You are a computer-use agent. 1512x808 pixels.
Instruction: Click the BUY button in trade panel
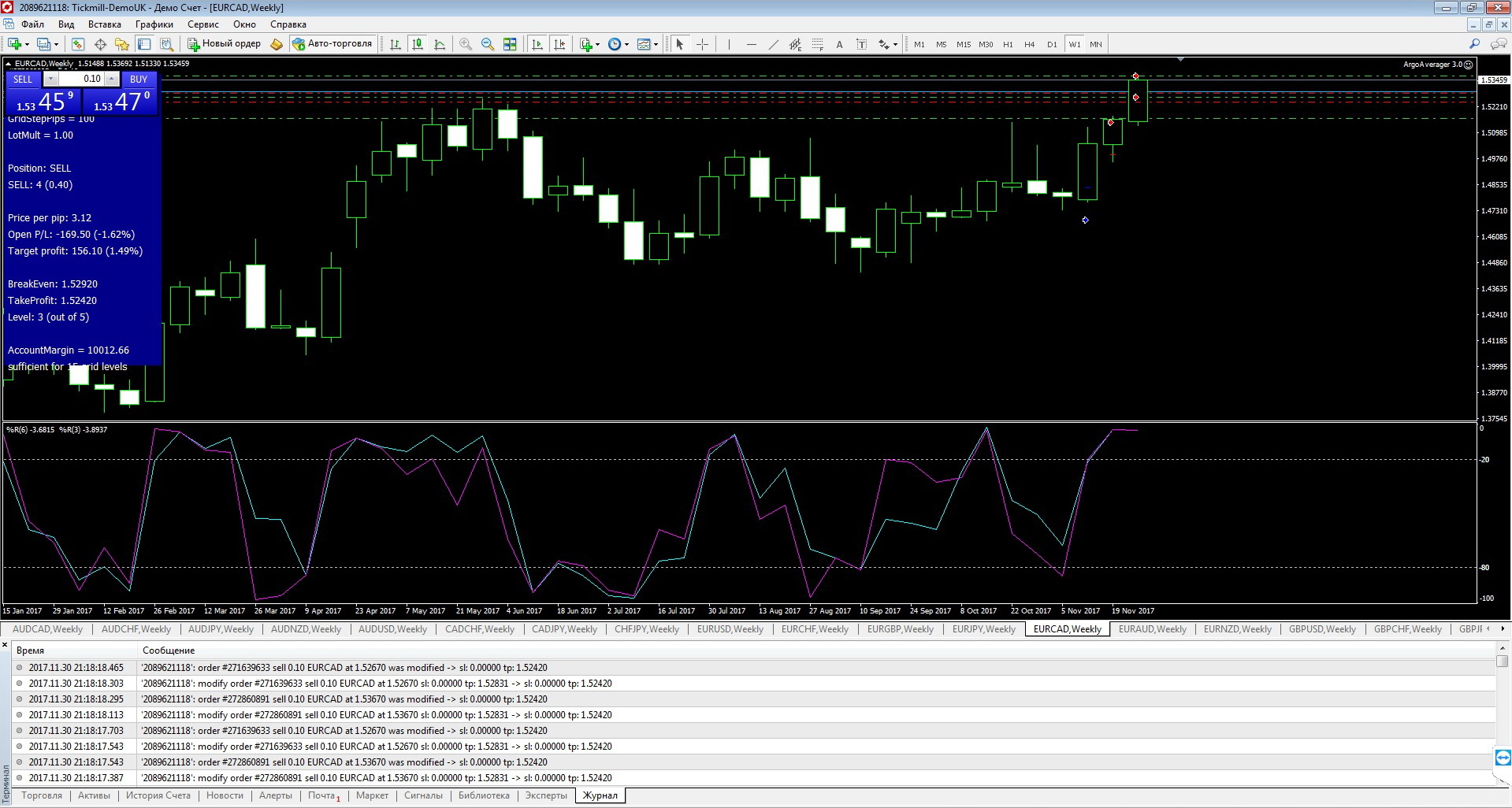(139, 79)
